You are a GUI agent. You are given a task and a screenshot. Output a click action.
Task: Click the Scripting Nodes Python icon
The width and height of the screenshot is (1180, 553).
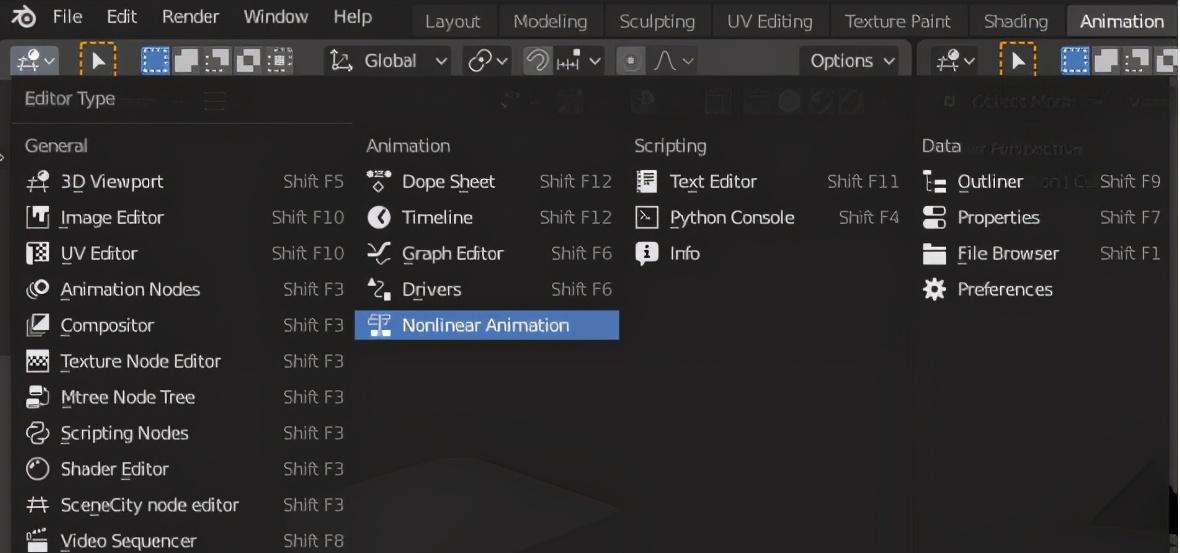(38, 433)
